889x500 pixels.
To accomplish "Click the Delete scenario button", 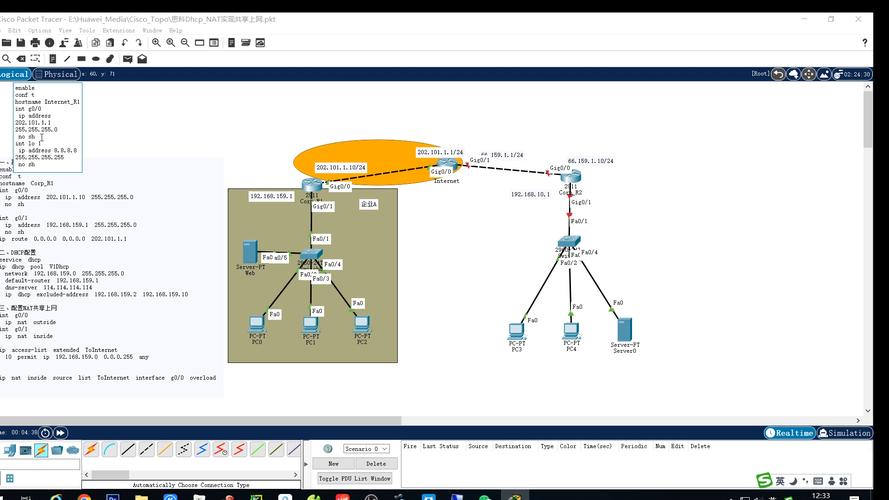I will 376,464.
